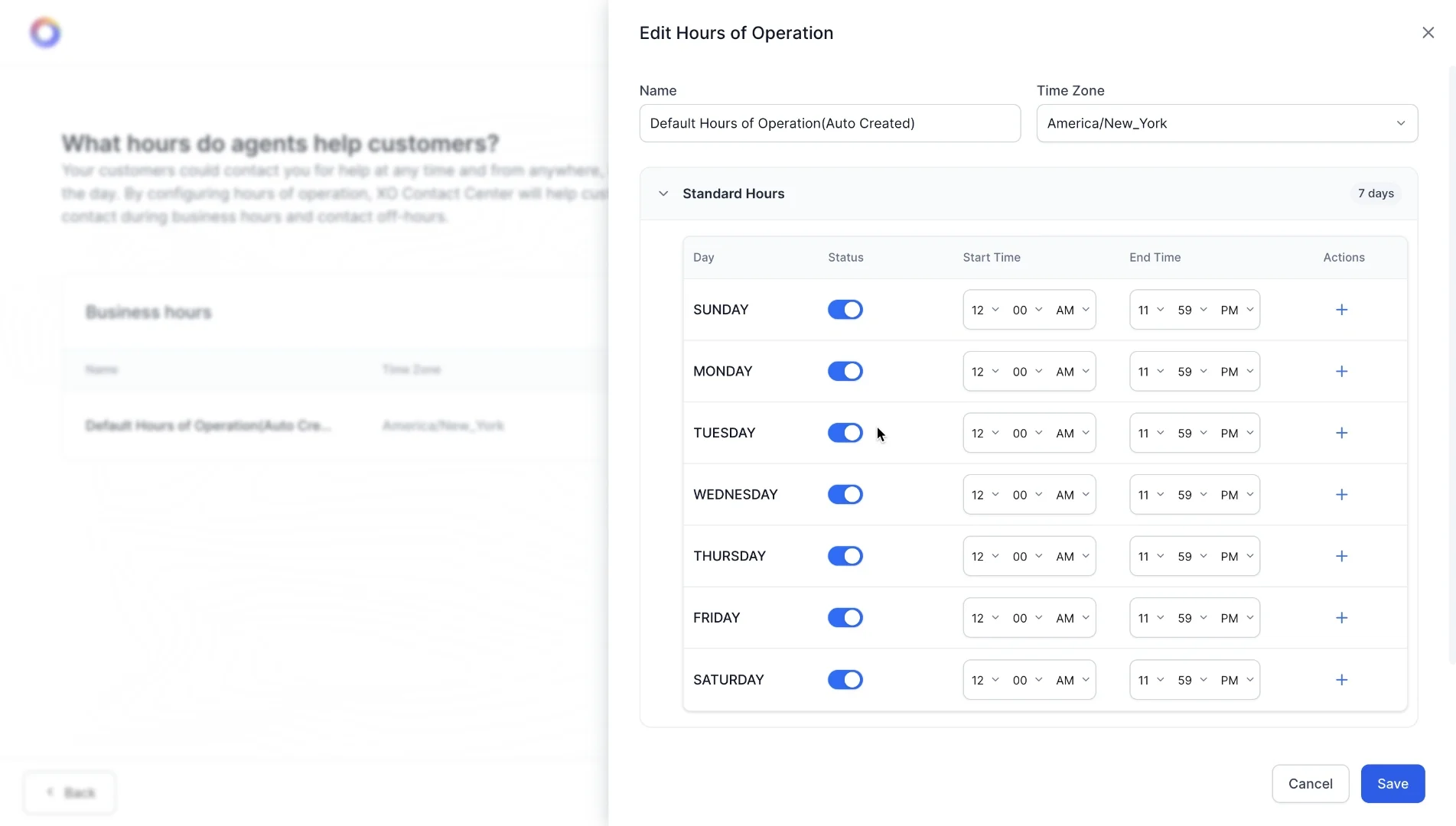Disable hours for Sunday

coord(845,309)
